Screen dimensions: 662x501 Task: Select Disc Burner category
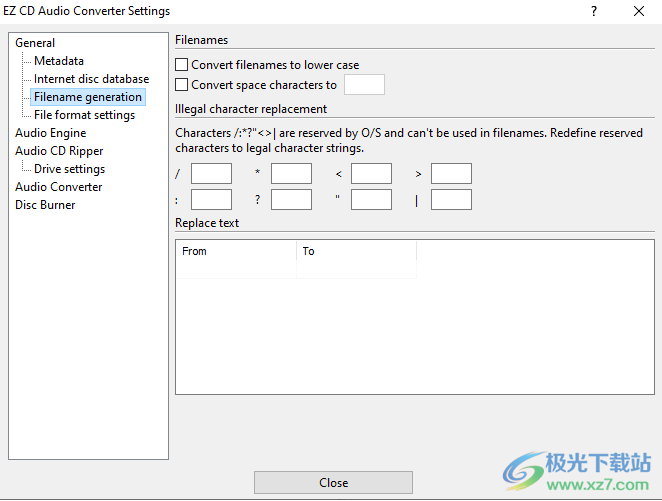[45, 205]
